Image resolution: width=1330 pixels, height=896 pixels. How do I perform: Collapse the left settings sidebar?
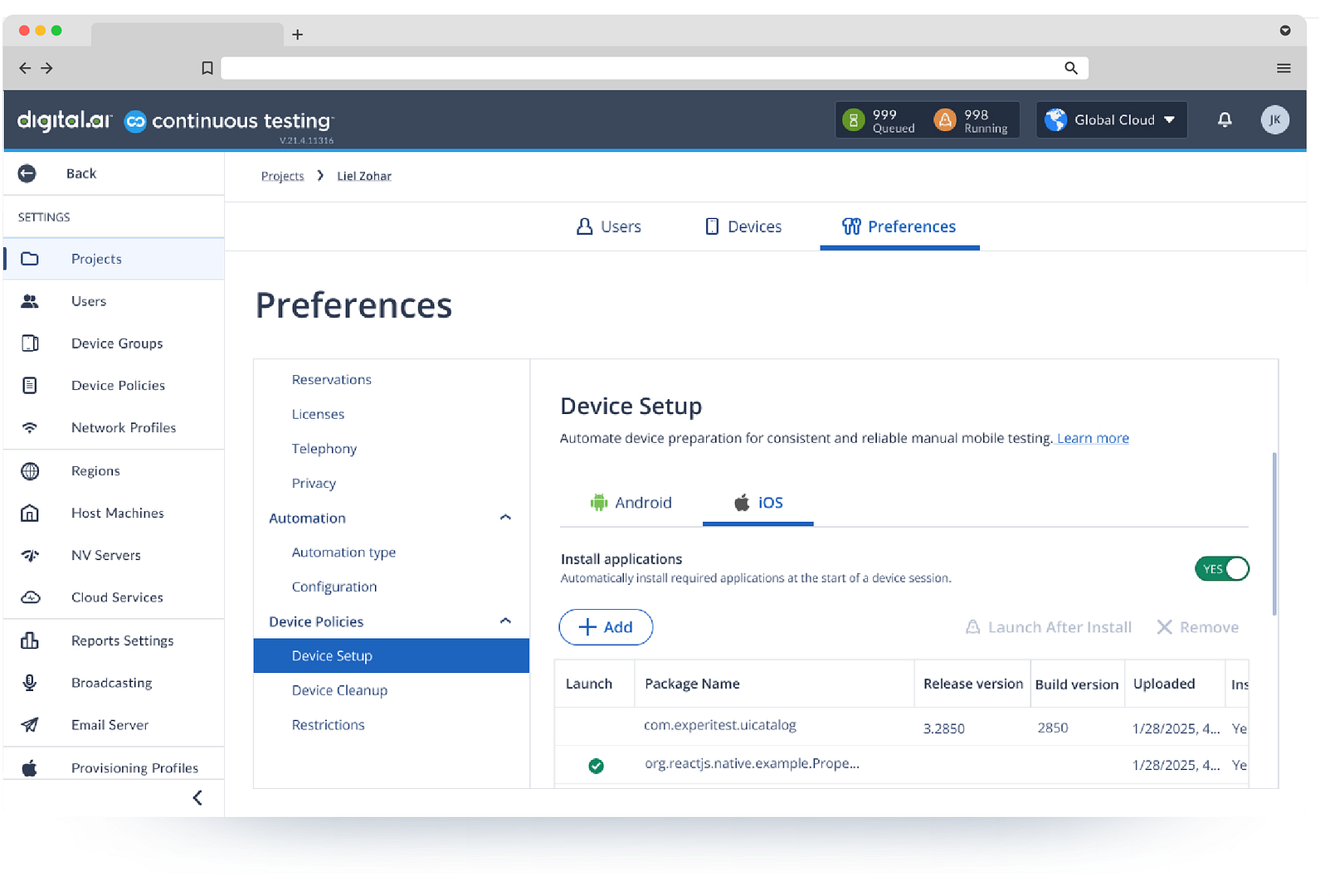pos(197,798)
